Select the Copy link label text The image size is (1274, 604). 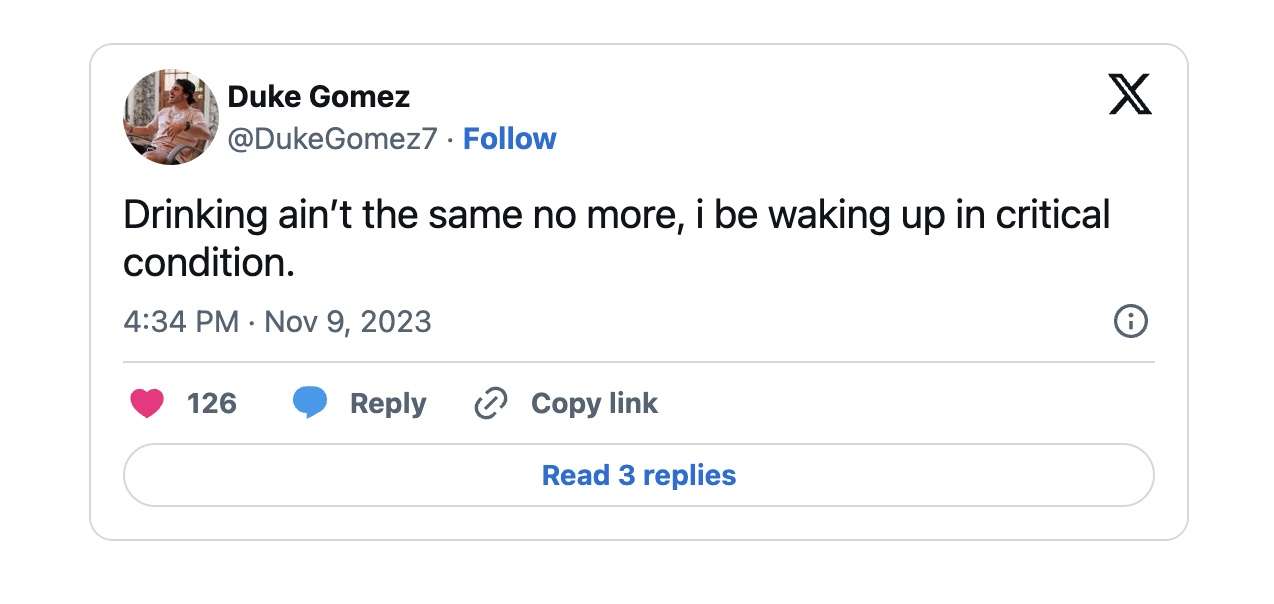tap(594, 403)
